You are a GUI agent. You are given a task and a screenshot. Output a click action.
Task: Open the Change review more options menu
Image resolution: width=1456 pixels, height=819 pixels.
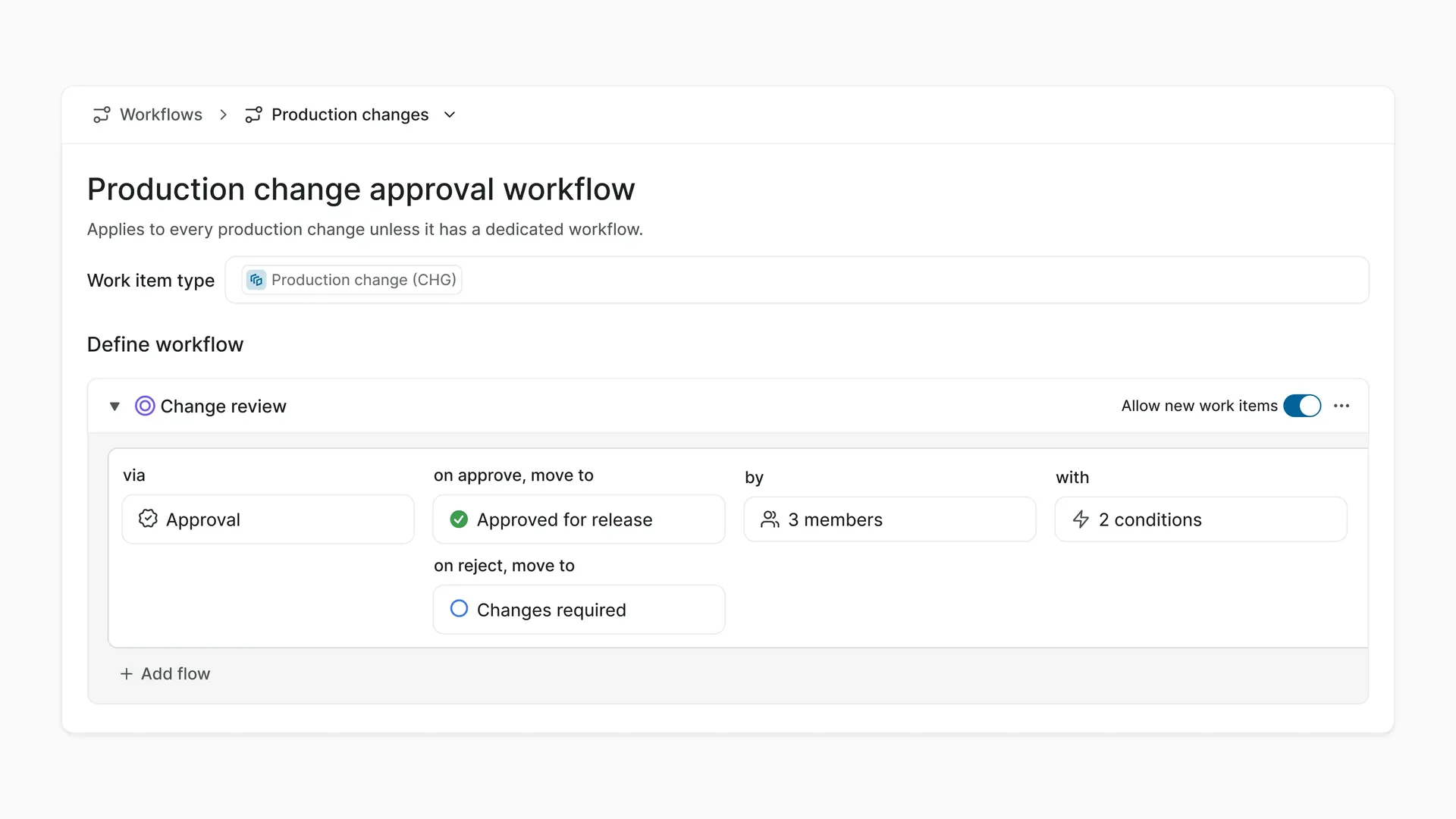pos(1341,406)
